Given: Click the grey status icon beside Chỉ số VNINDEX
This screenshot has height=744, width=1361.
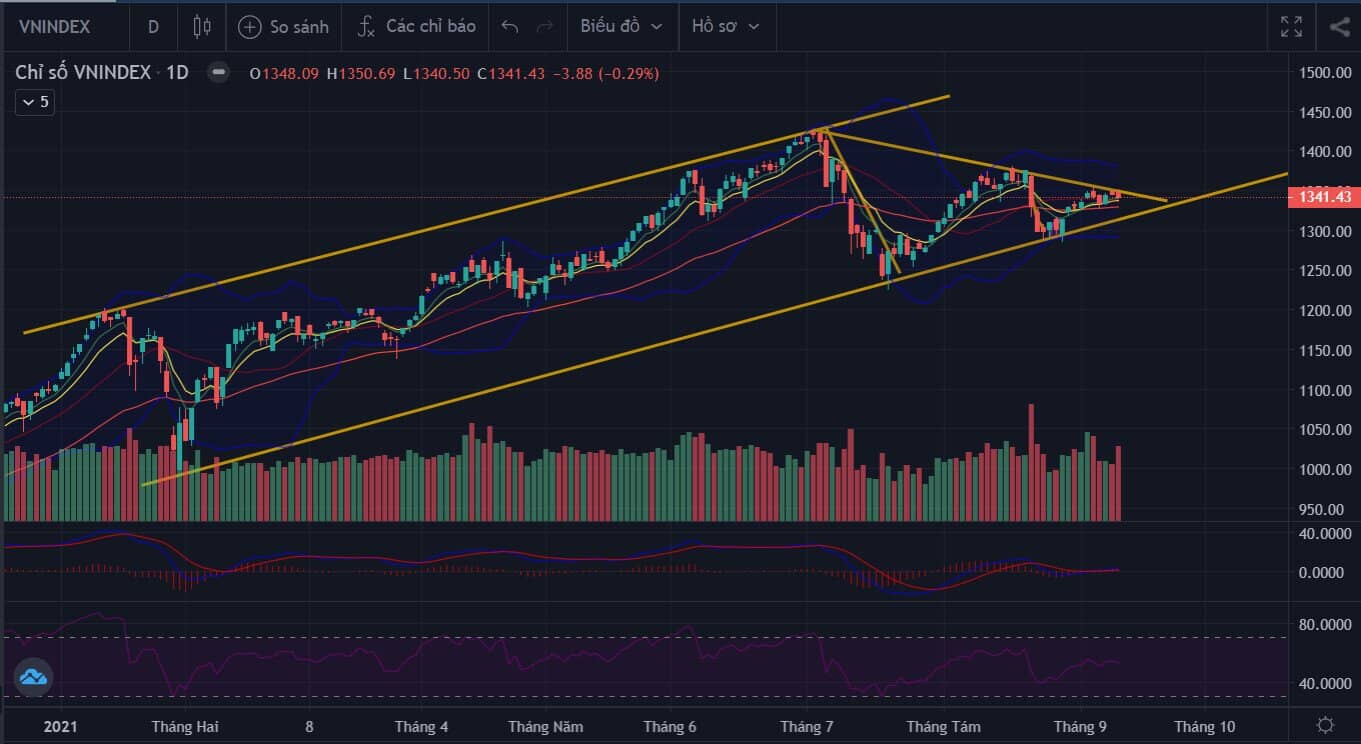Looking at the screenshot, I should (219, 73).
